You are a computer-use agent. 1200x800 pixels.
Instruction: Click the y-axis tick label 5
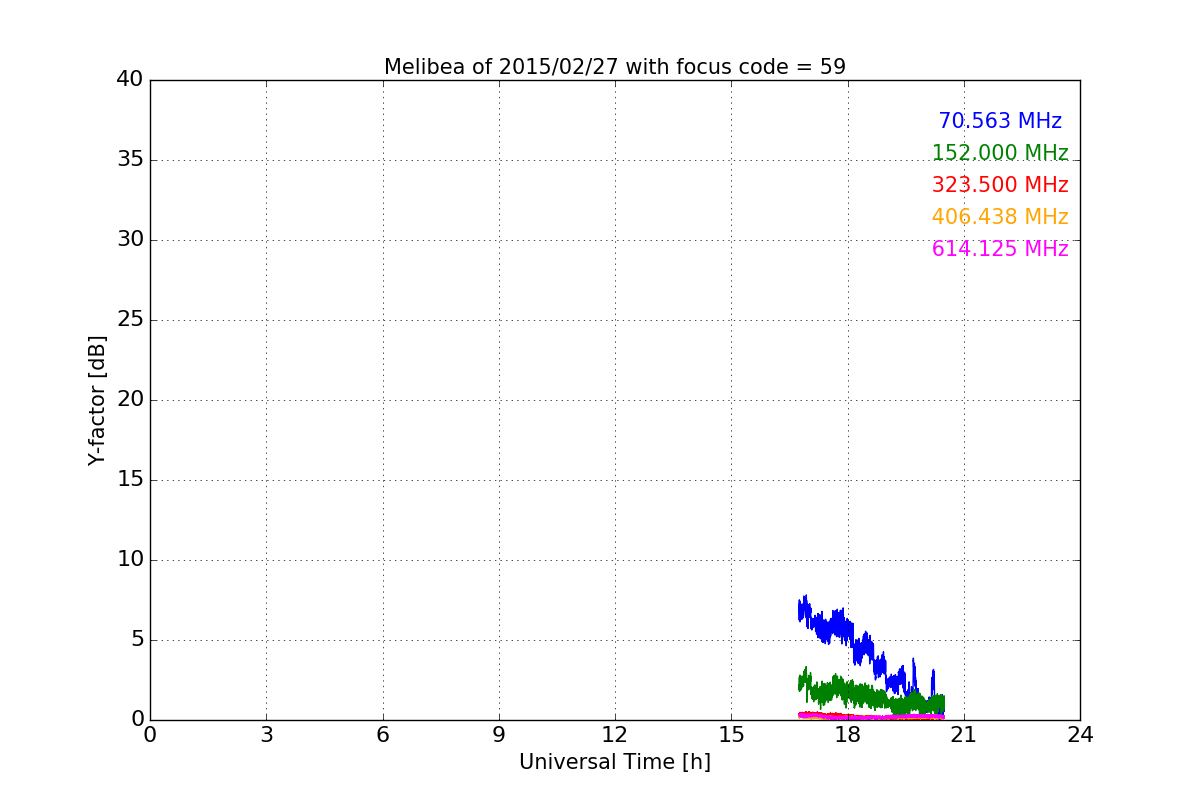[137, 640]
